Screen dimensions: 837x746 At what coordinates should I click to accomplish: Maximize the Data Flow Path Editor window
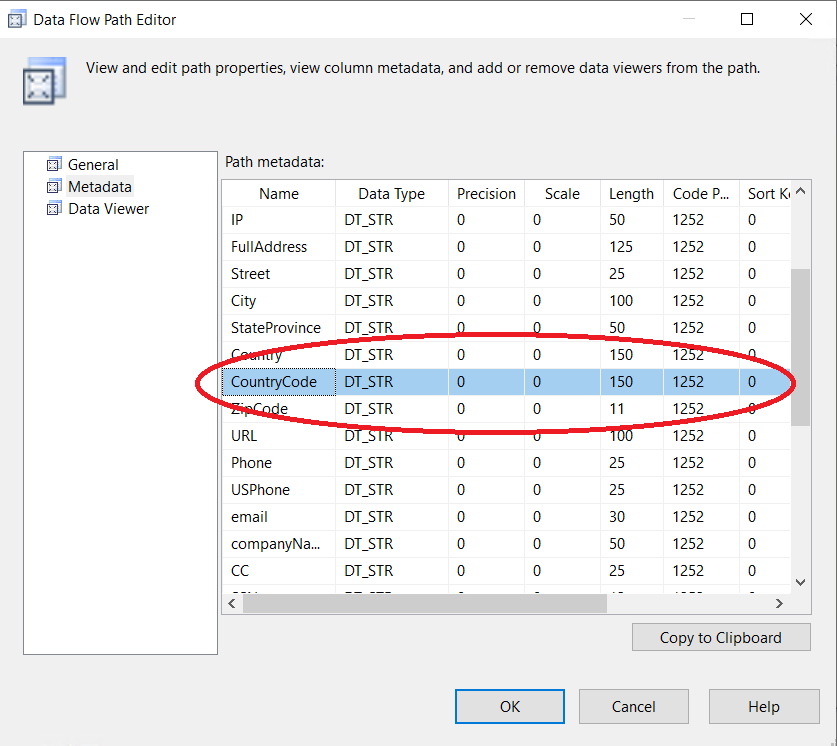click(748, 19)
